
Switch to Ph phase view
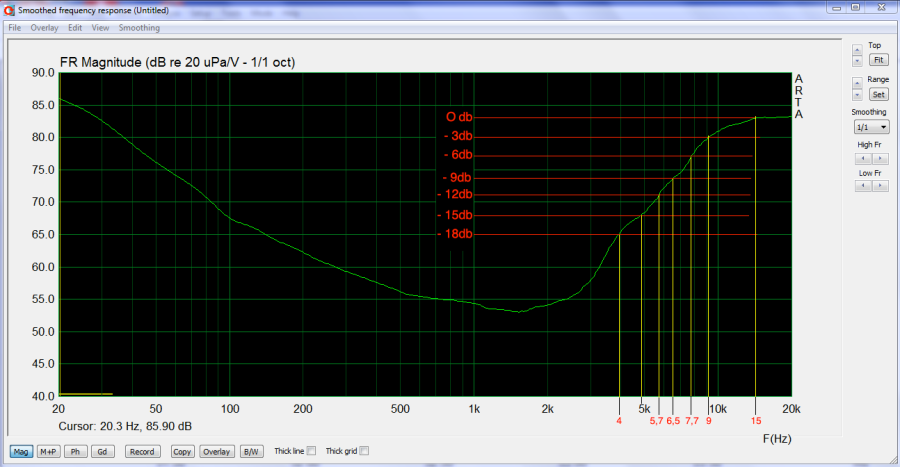(75, 452)
